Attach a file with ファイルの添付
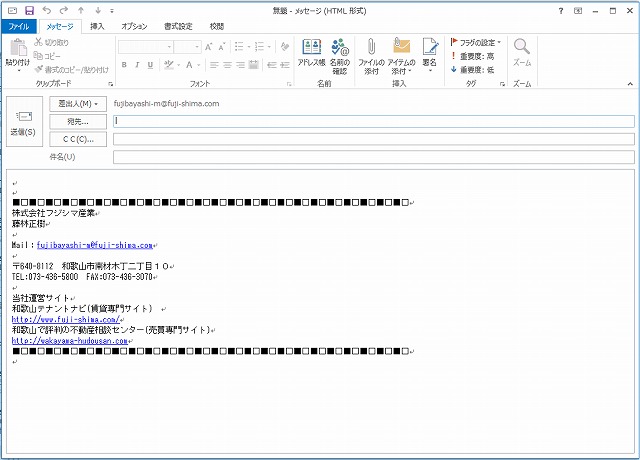The image size is (640, 460). coord(371,54)
